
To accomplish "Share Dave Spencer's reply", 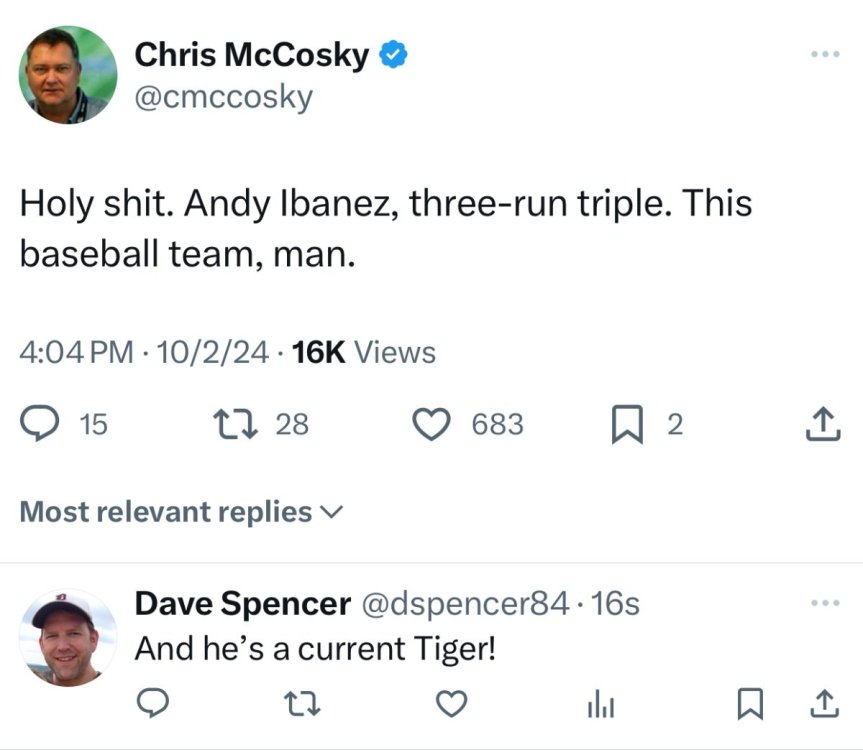I will [824, 705].
